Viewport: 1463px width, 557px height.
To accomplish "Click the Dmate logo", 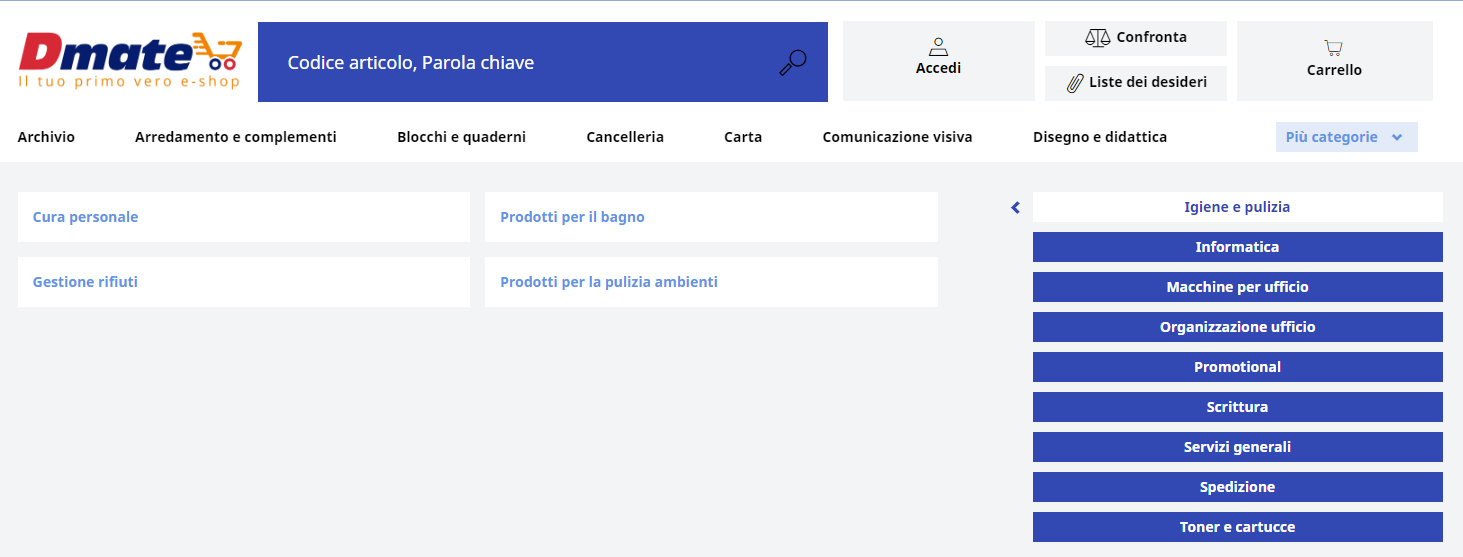I will click(x=130, y=60).
